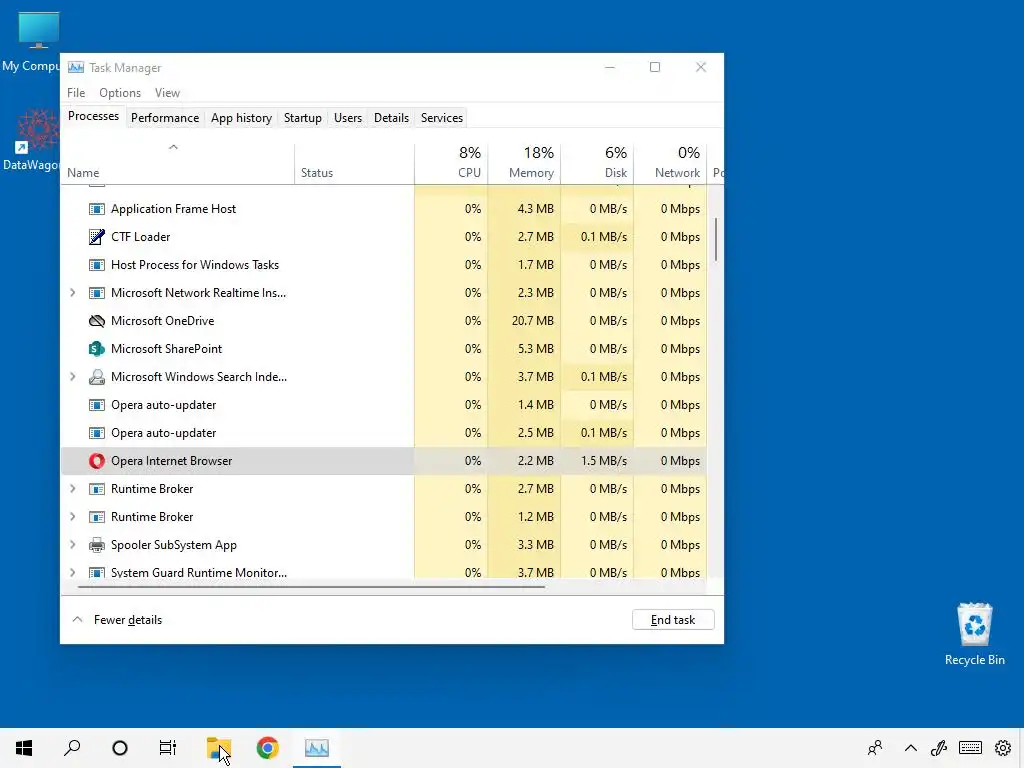
Task: Open Task View on the taskbar
Action: point(168,748)
